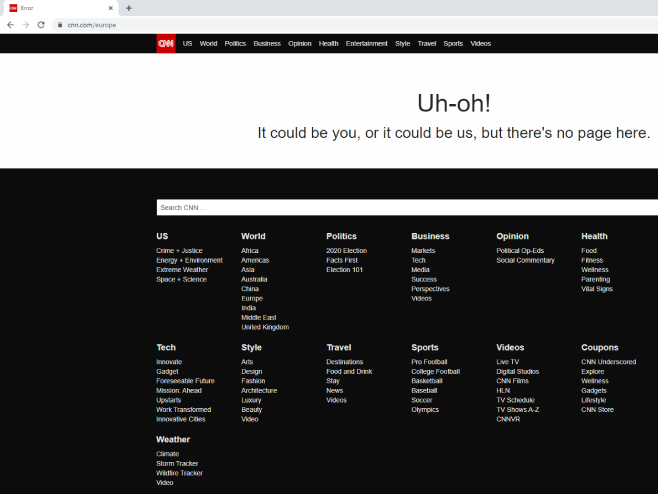Open Entertainment in the top navigation bar
This screenshot has height=494, width=658.
pyautogui.click(x=367, y=44)
